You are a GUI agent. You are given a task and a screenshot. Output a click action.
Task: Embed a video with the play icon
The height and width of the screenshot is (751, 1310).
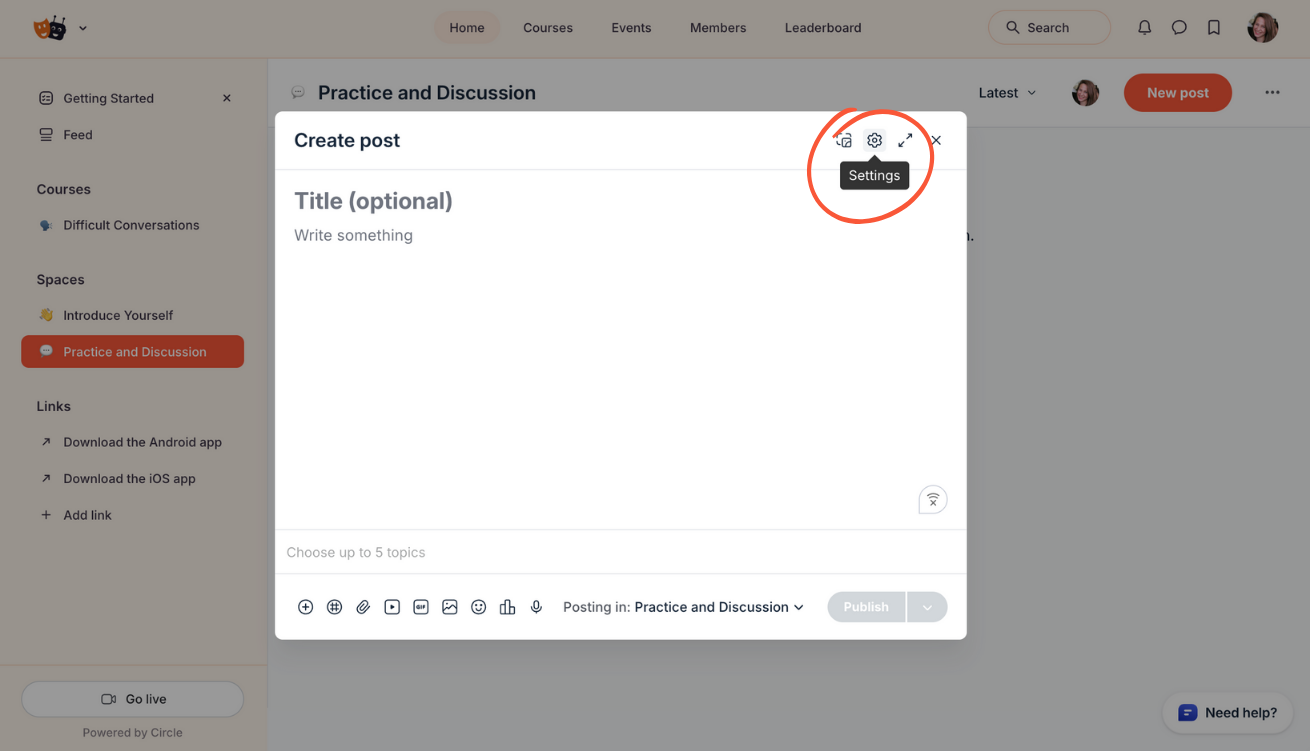392,607
